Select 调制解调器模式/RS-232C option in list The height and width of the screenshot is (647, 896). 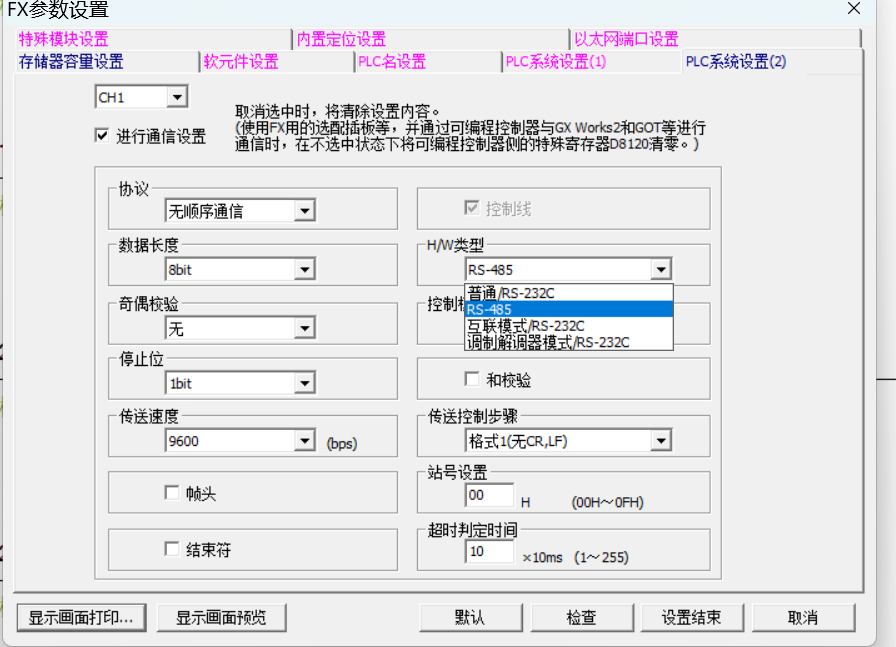pos(548,342)
